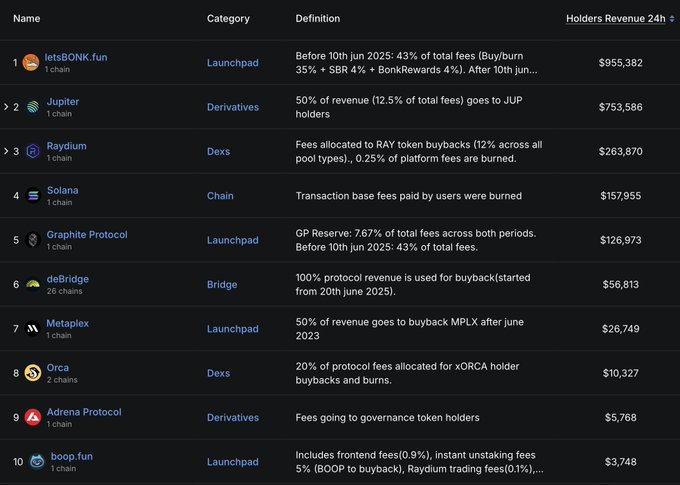Open the boop.fun protocol link
680x485 pixels.
pyautogui.click(x=72, y=456)
